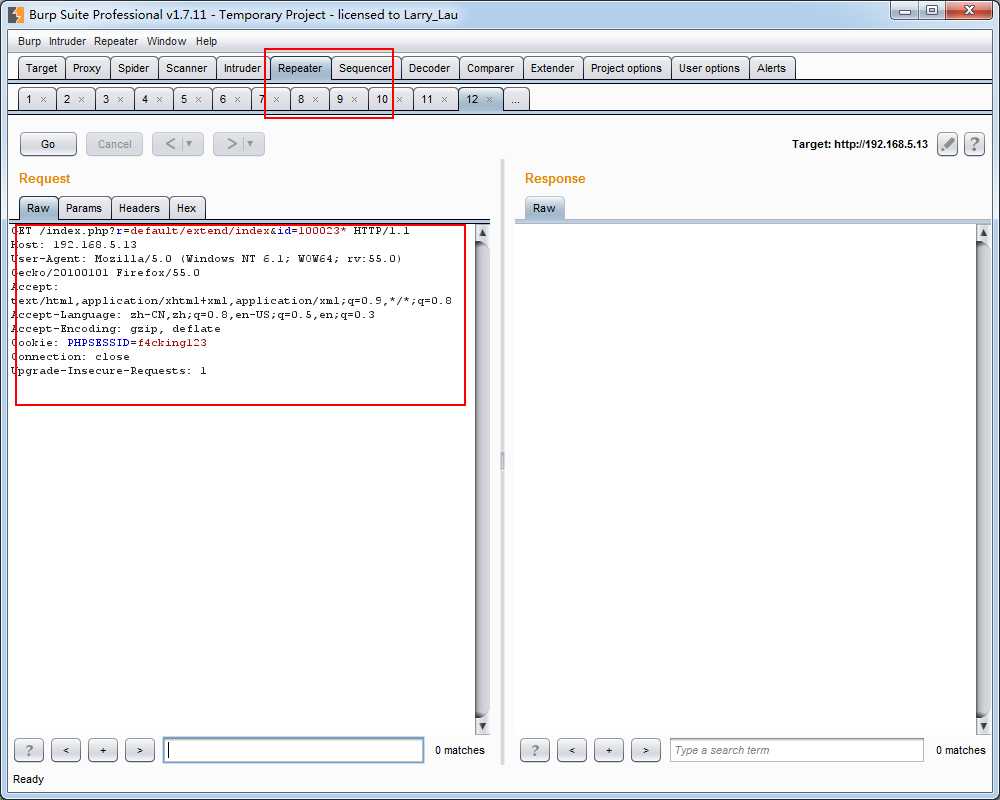The height and width of the screenshot is (800, 1000).
Task: Switch request view to Headers tab
Action: click(x=139, y=208)
